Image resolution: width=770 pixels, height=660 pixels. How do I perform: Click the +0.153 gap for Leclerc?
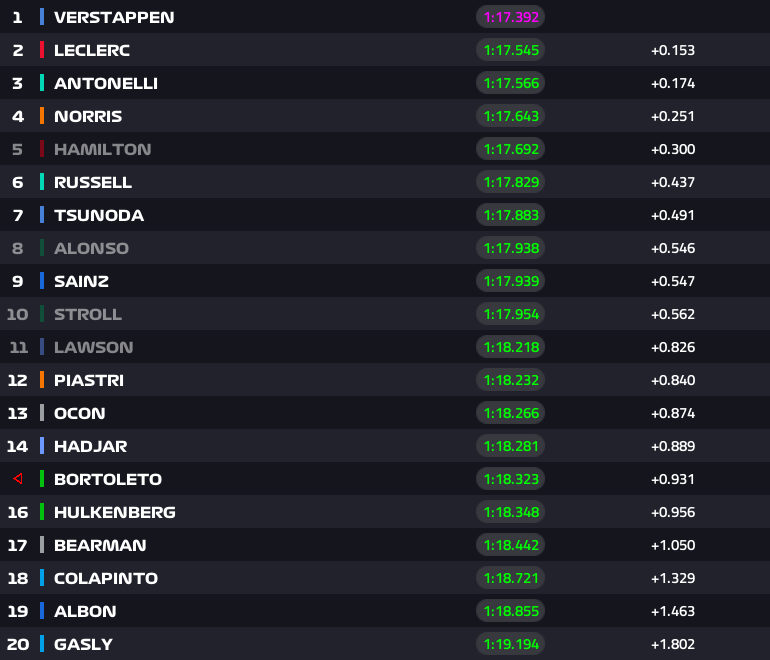(x=672, y=50)
